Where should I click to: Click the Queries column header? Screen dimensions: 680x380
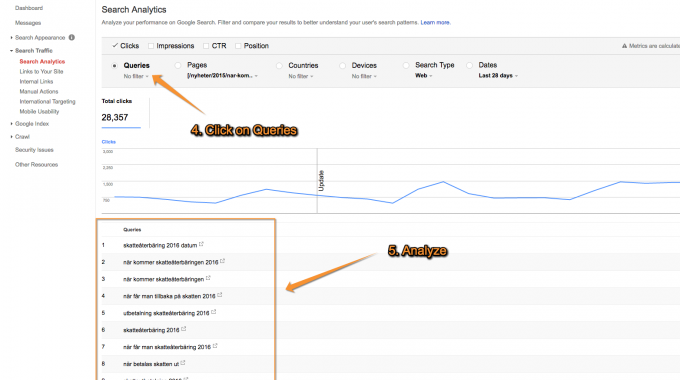coord(132,229)
